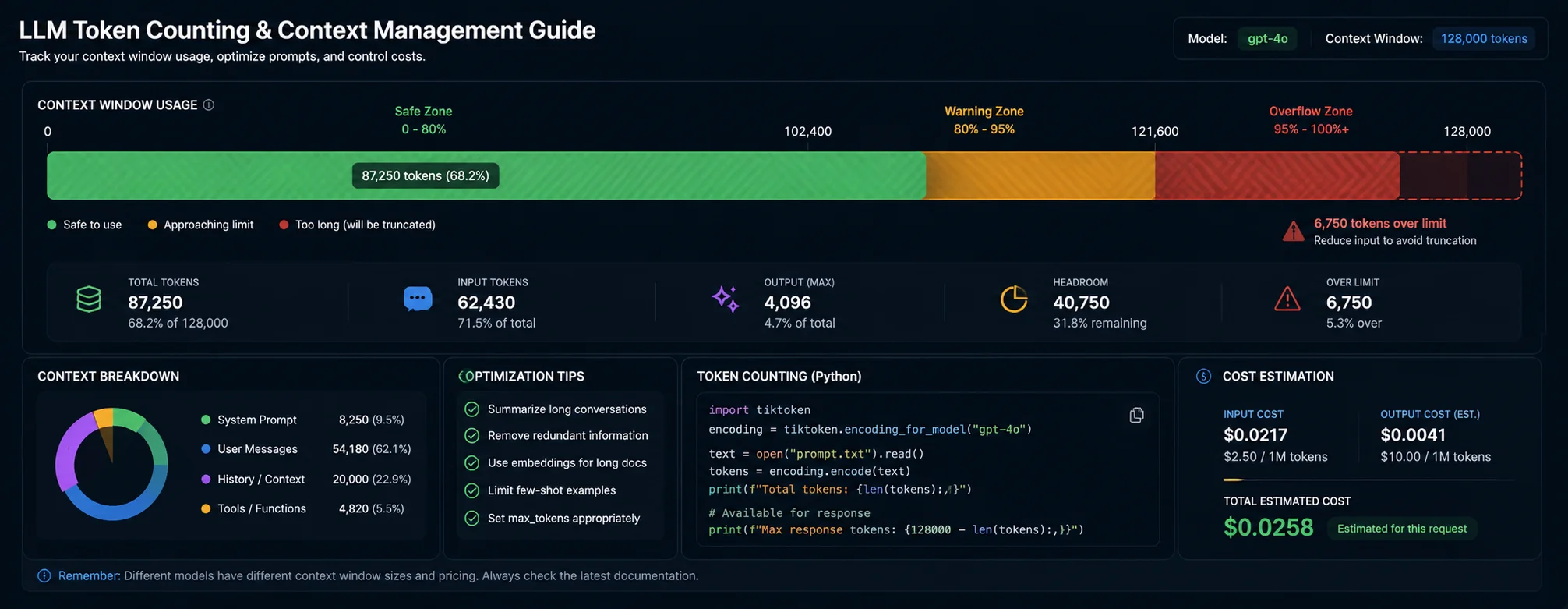Click the Overflow Zone 95% - 100%+ label
Image resolution: width=1568 pixels, height=609 pixels.
(1311, 120)
